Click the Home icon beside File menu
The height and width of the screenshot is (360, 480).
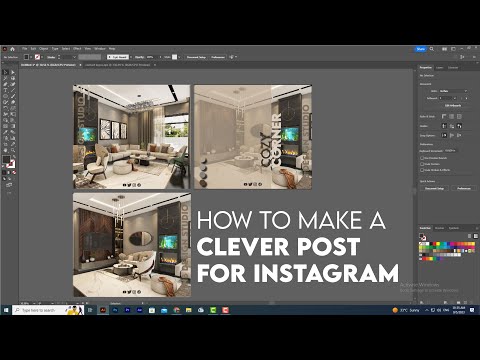(x=12, y=49)
